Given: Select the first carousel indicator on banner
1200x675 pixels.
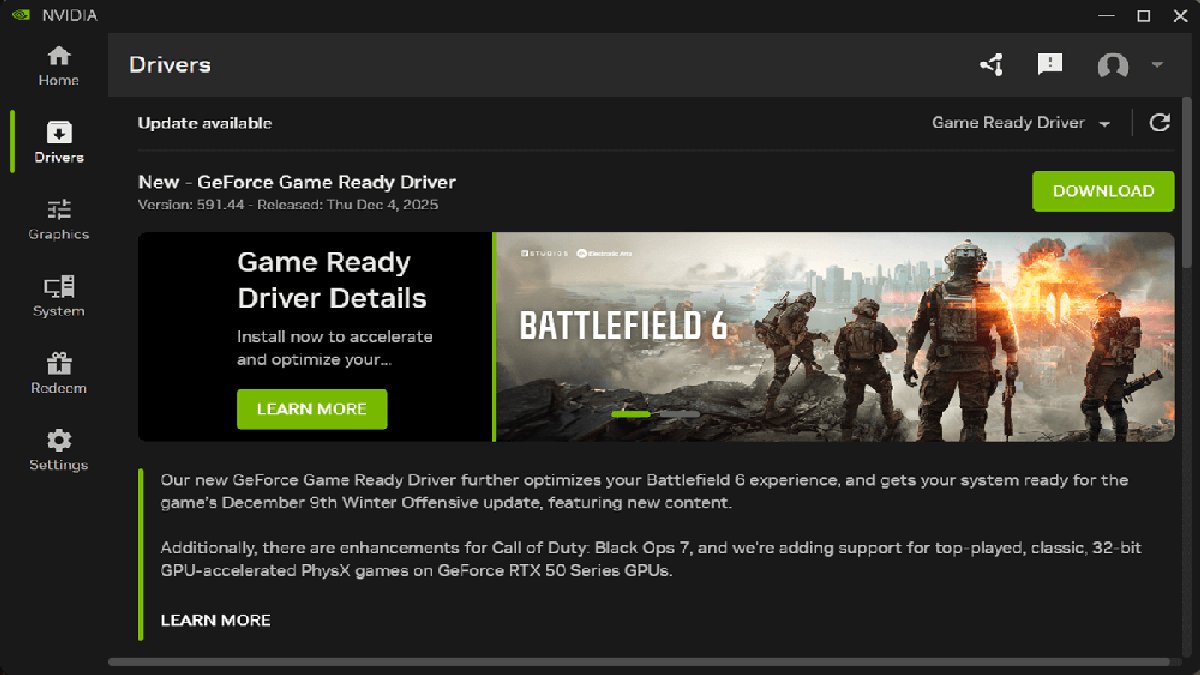Looking at the screenshot, I should [x=631, y=413].
